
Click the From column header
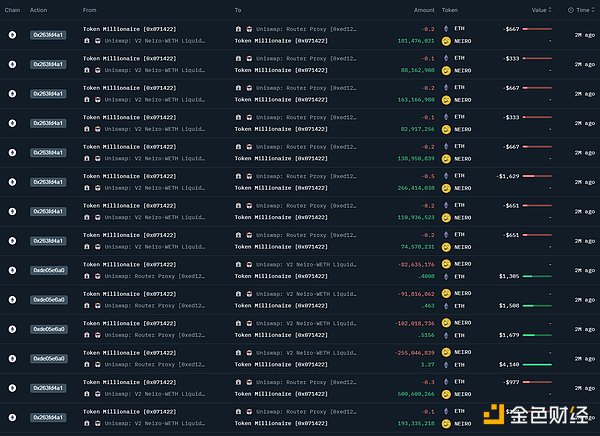(90, 10)
